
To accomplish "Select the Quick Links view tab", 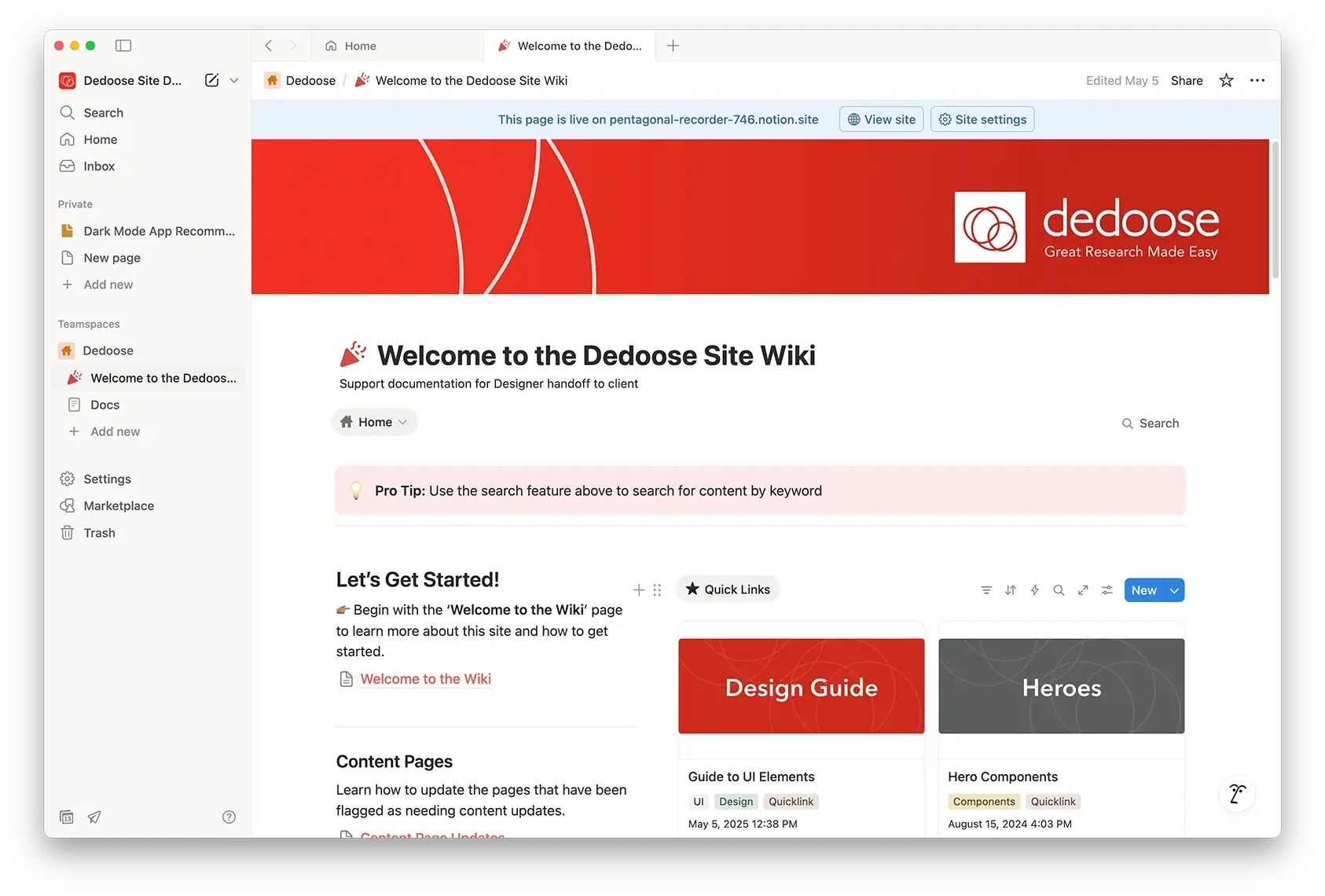I will [x=728, y=589].
